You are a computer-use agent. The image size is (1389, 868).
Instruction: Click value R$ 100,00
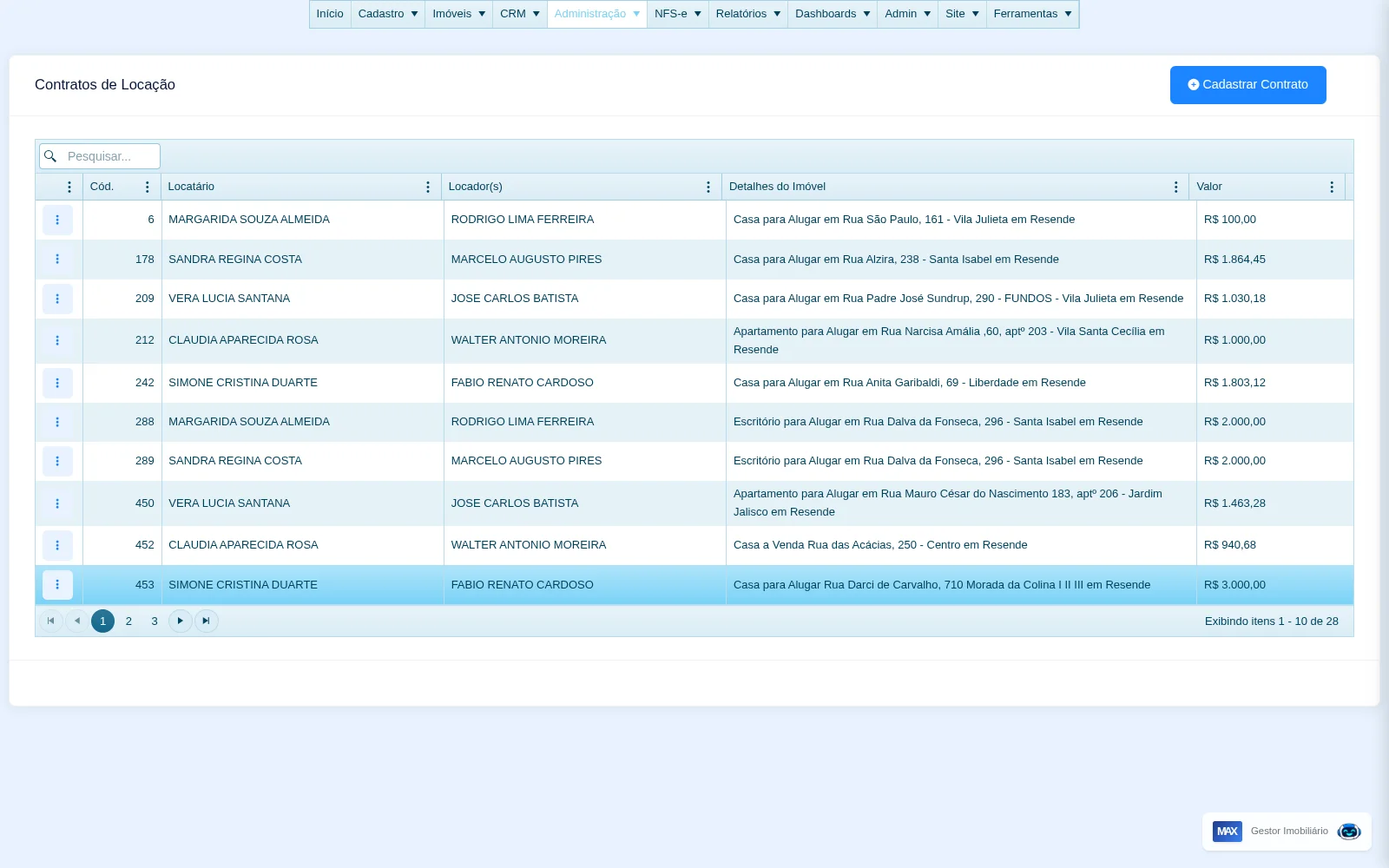pyautogui.click(x=1230, y=220)
